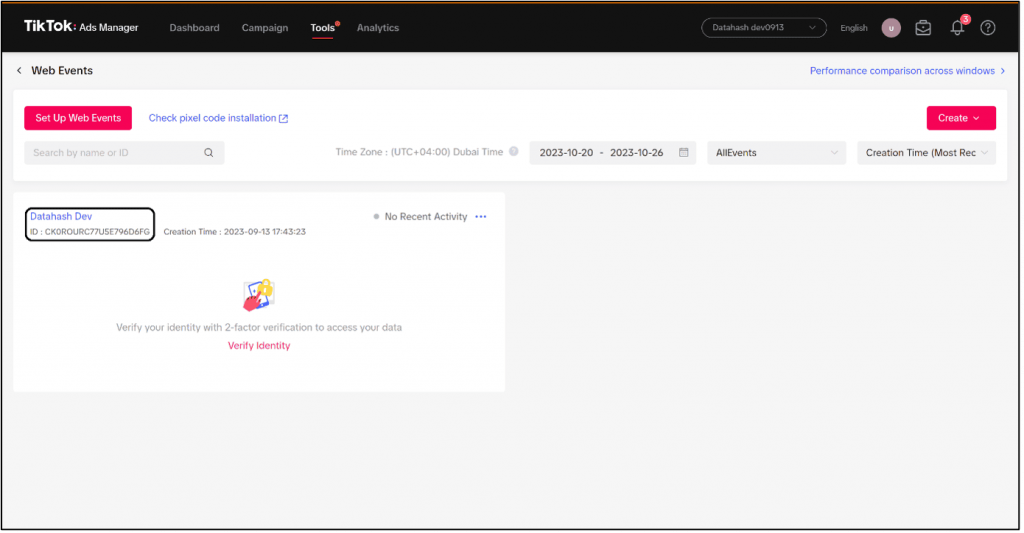Screen dimensions: 1024x533
Task: Switch to the Dashboard tab
Action: 194,28
